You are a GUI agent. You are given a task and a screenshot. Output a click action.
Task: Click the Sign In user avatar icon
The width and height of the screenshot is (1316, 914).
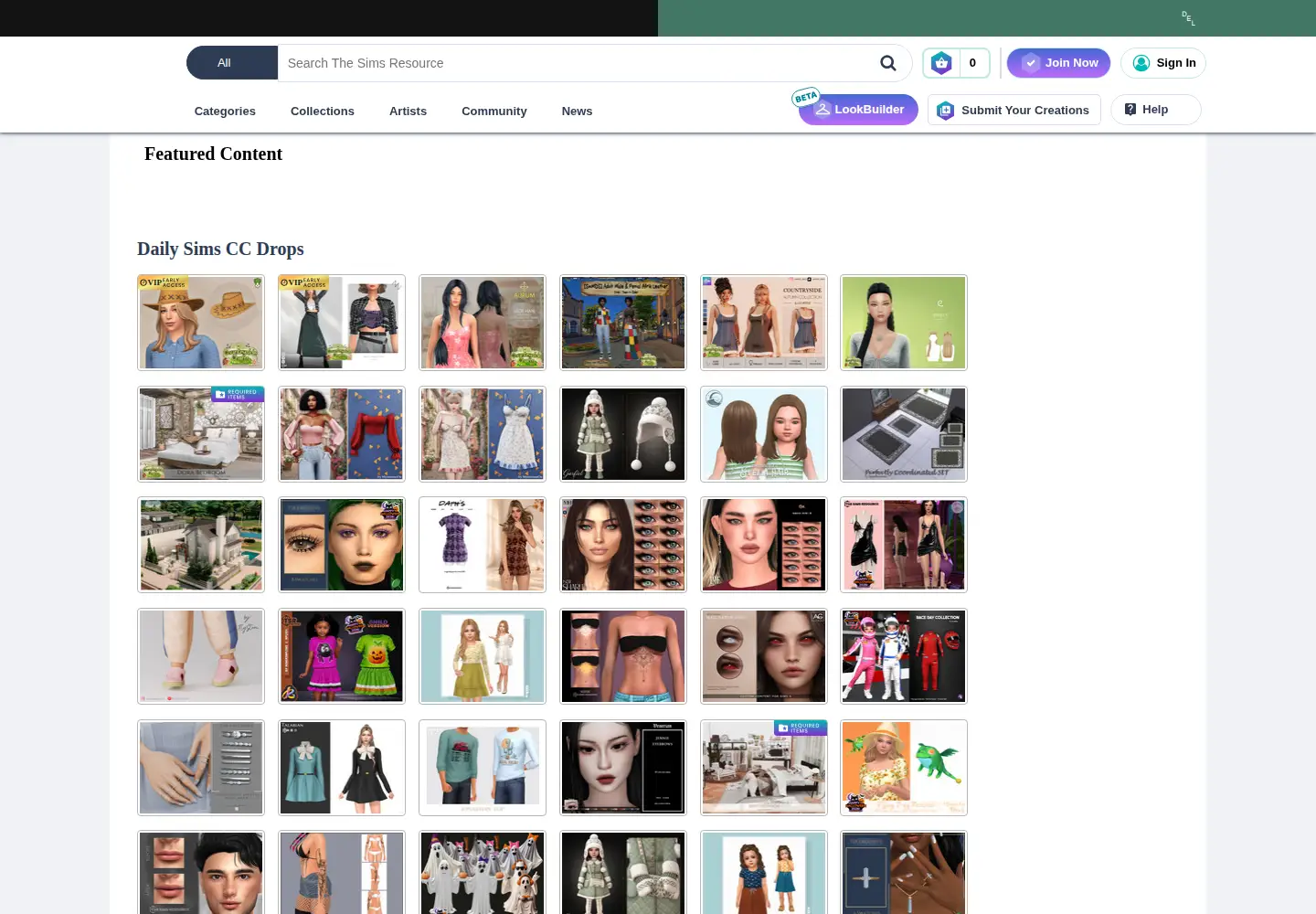tap(1141, 63)
